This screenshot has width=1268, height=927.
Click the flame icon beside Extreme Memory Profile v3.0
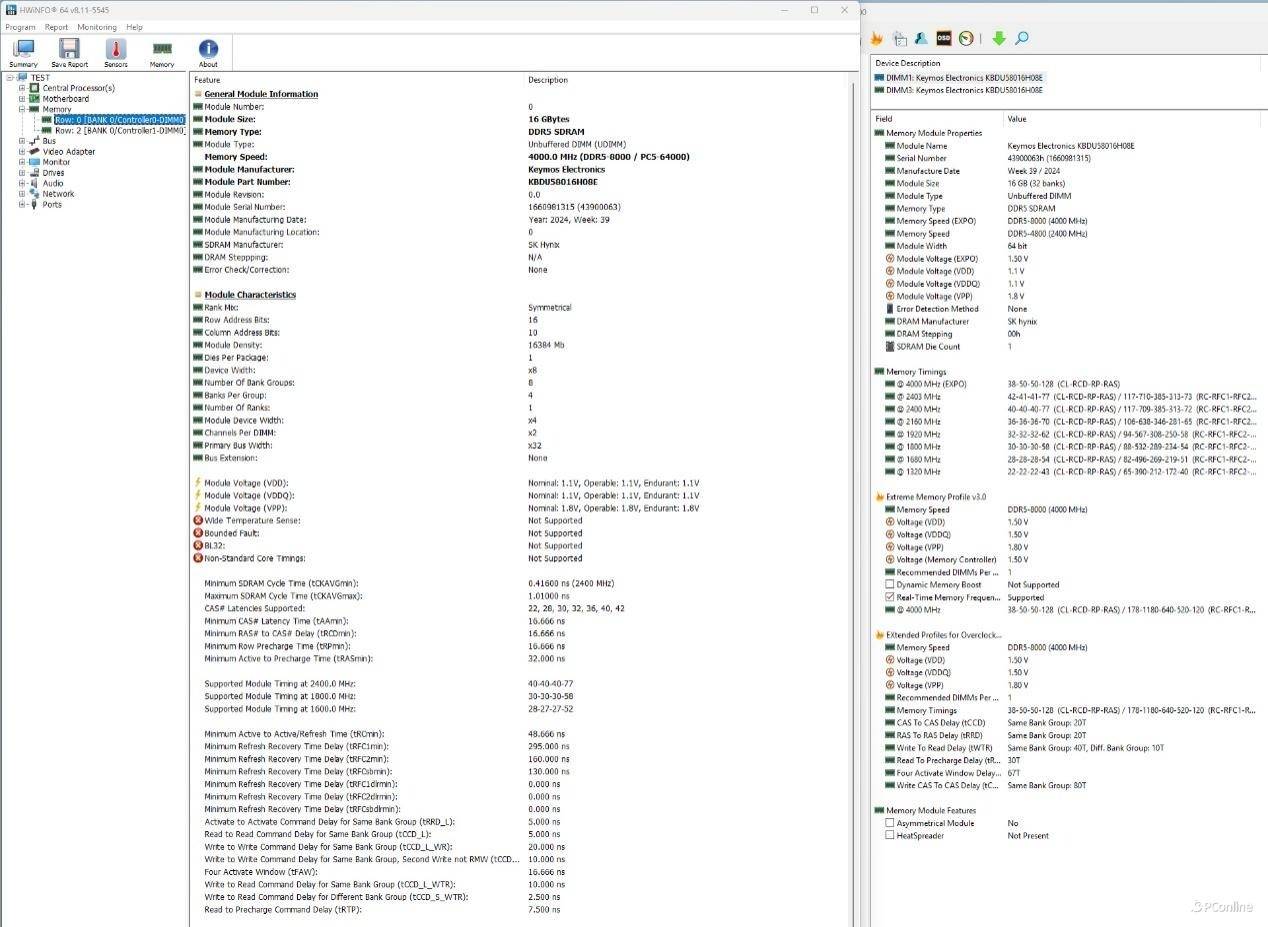pyautogui.click(x=879, y=496)
